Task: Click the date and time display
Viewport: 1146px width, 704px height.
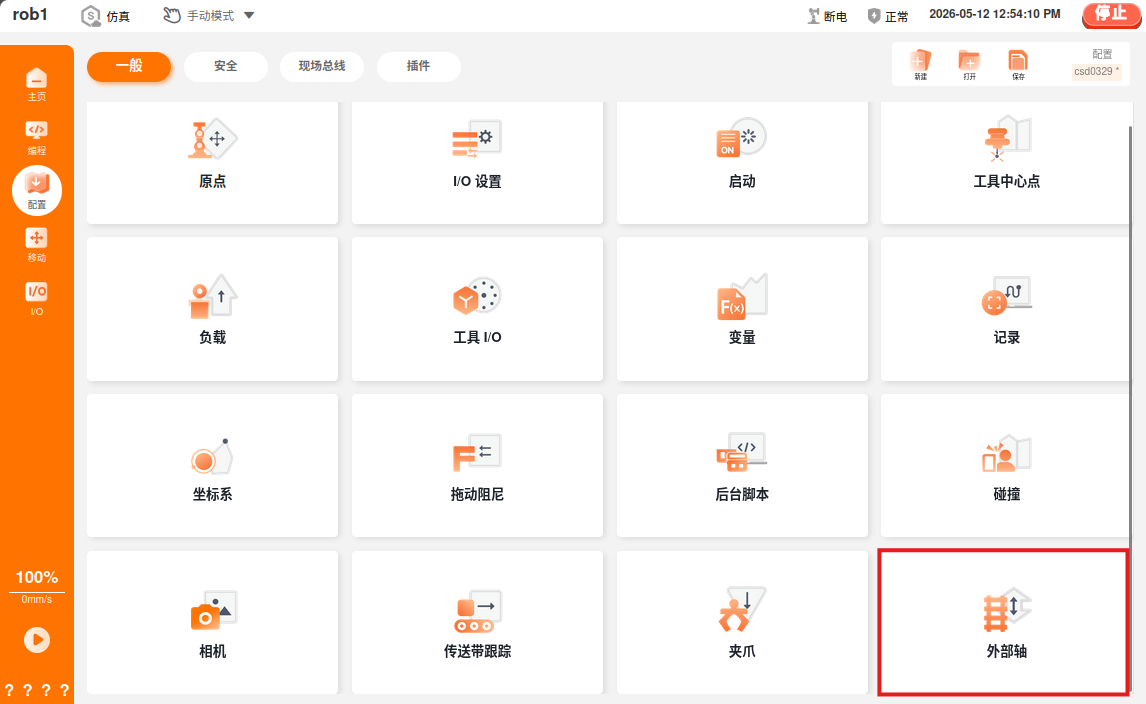Action: [994, 14]
